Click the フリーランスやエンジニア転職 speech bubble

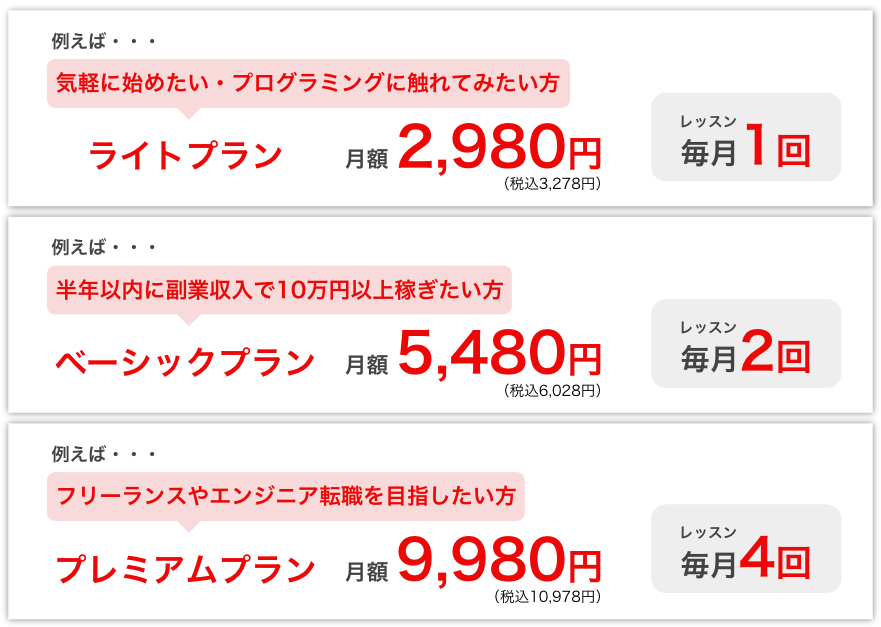(286, 495)
